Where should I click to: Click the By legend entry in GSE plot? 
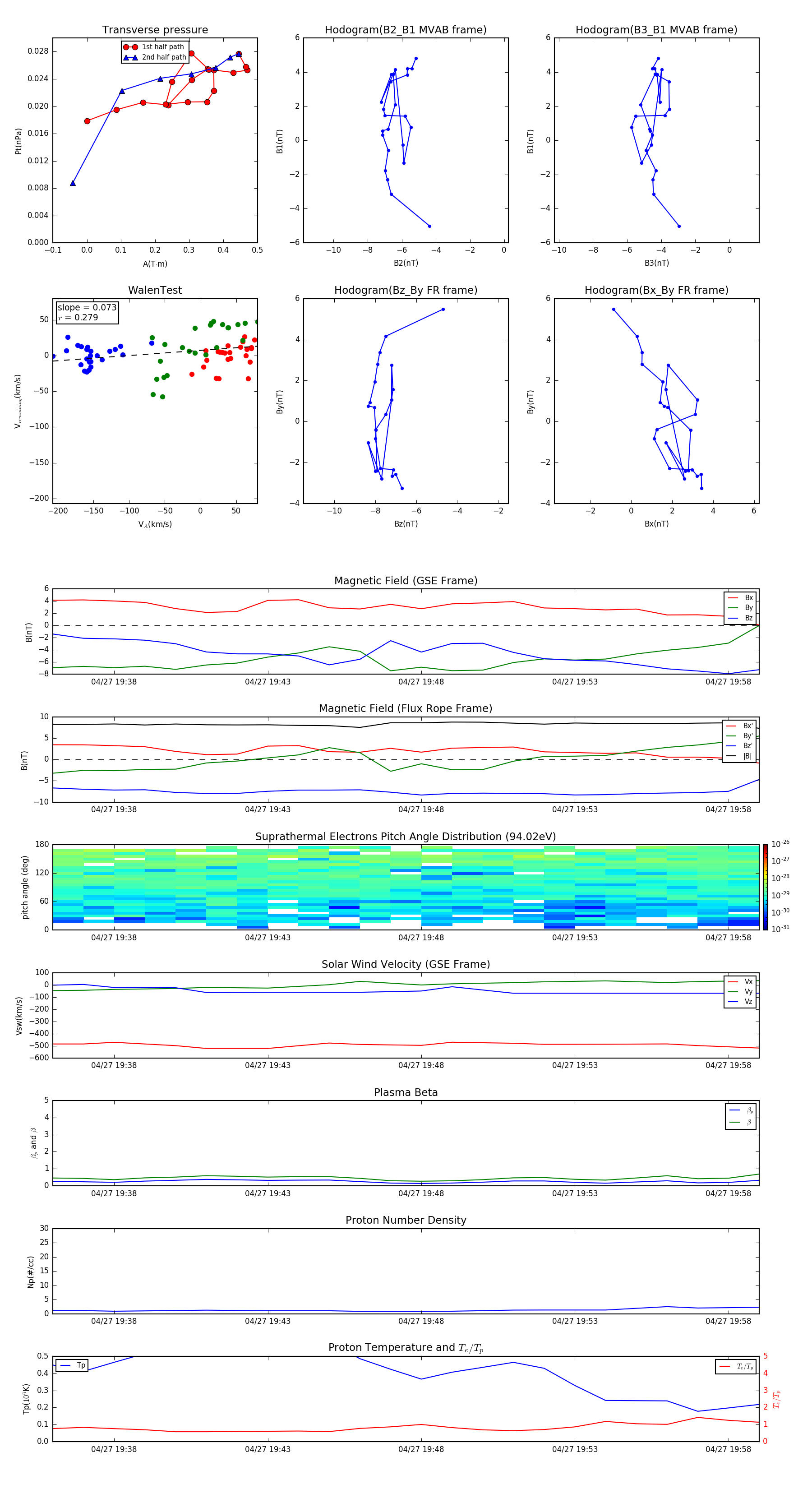(x=740, y=608)
